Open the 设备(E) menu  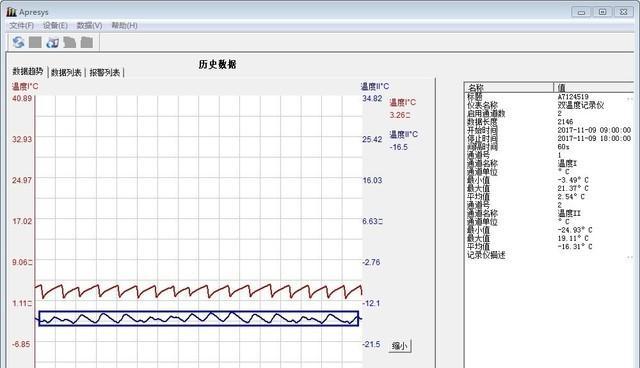pyautogui.click(x=55, y=26)
